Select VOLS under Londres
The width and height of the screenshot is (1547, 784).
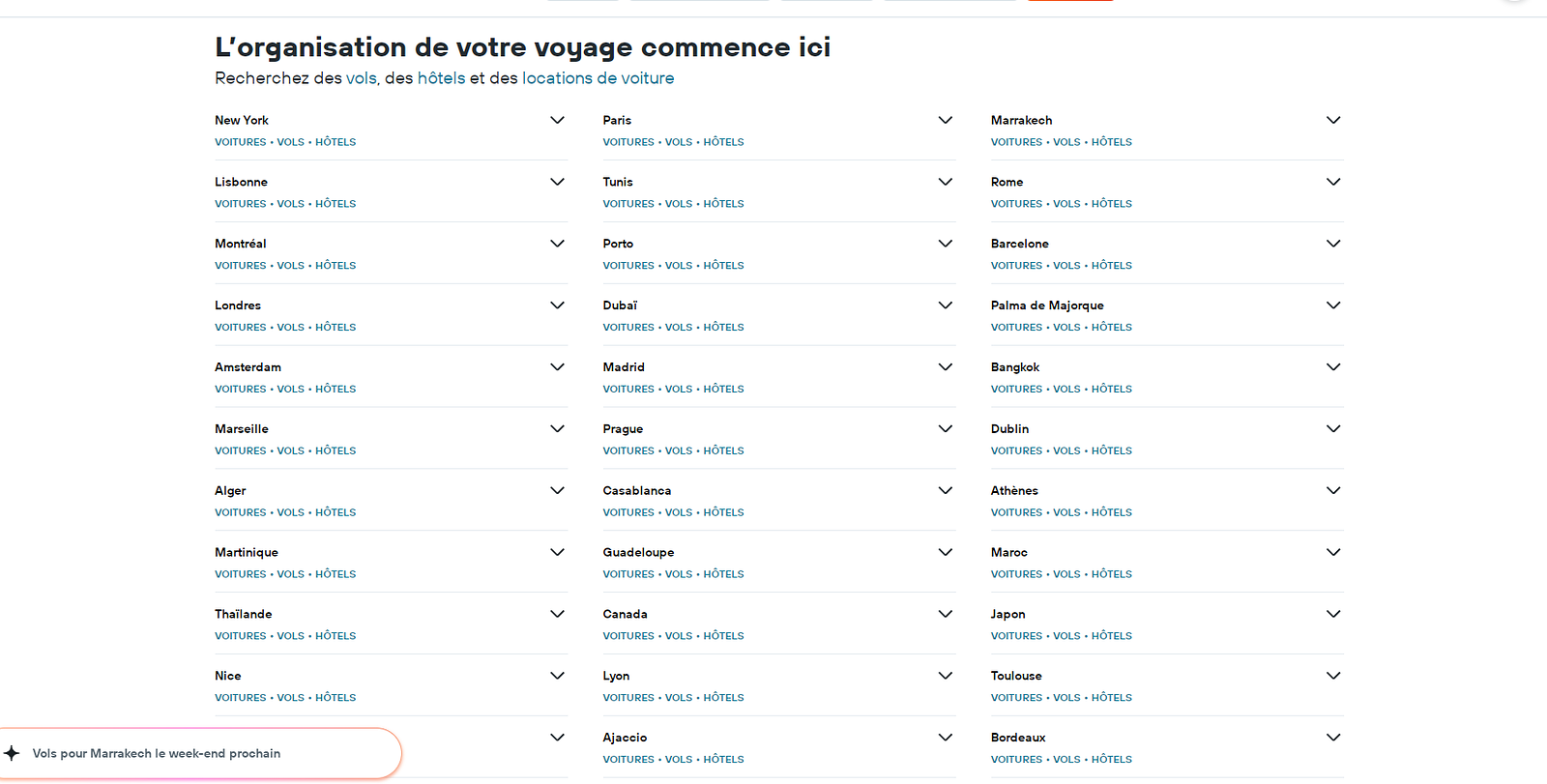pos(291,328)
